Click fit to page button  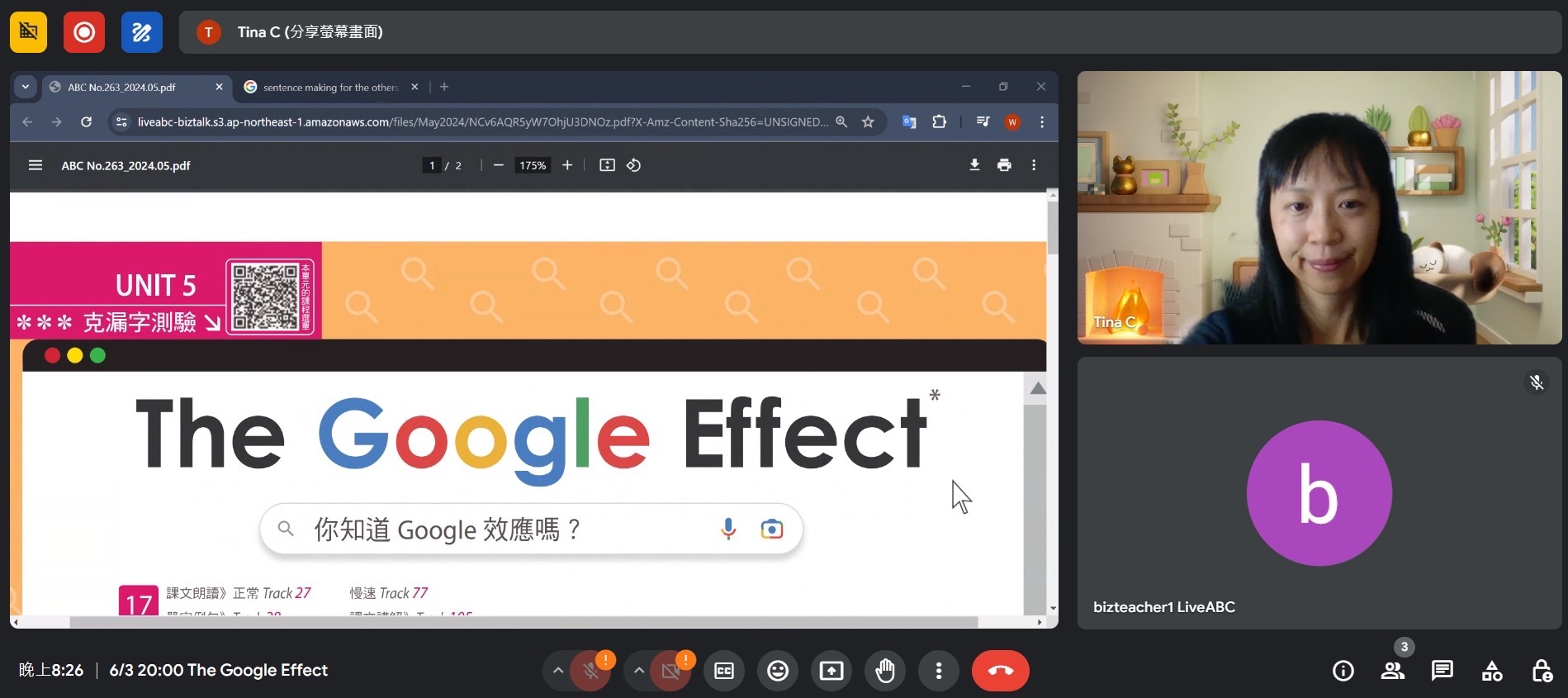[607, 165]
